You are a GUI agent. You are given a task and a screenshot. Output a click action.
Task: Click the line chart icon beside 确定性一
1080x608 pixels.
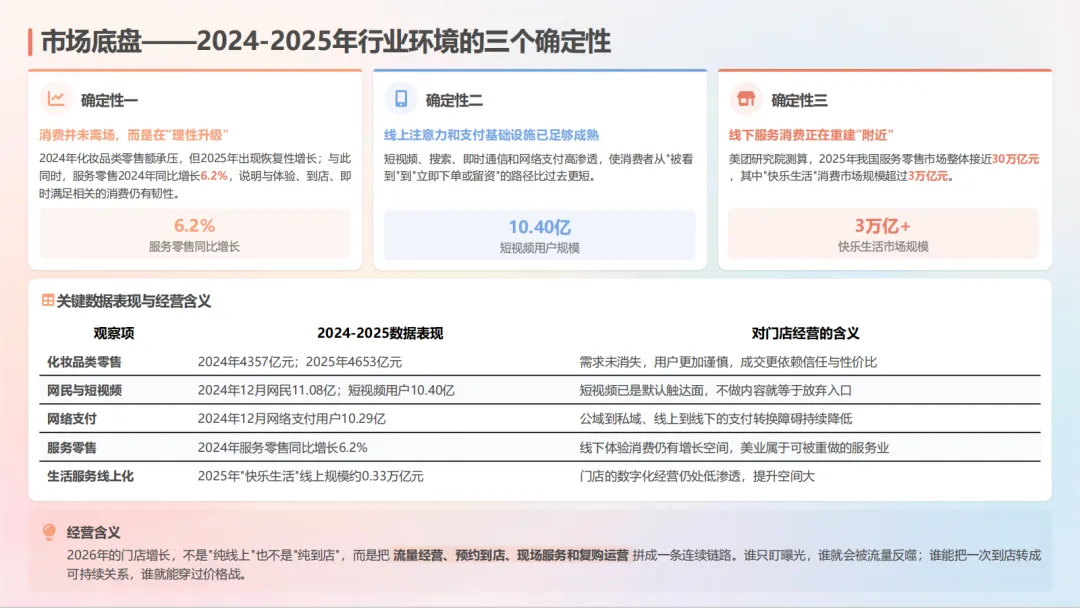[x=58, y=100]
